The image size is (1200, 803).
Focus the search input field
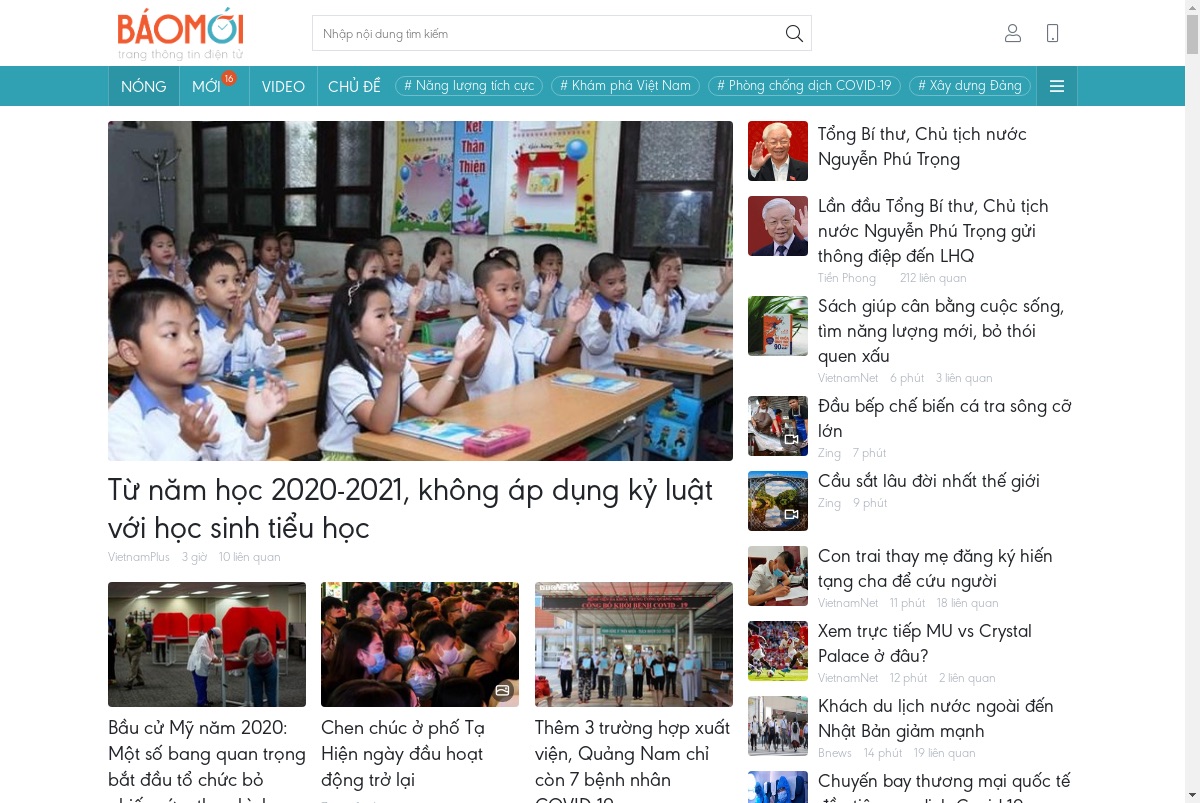[548, 33]
